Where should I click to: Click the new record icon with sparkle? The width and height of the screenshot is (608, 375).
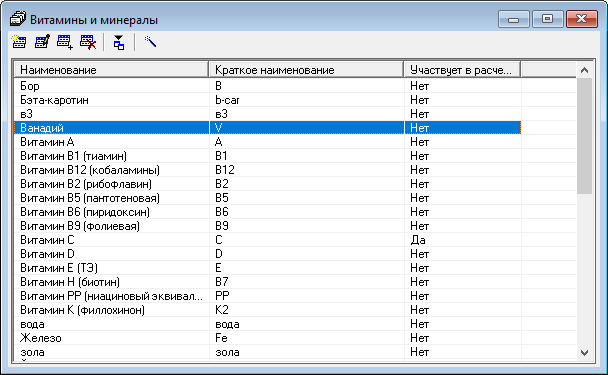click(19, 41)
